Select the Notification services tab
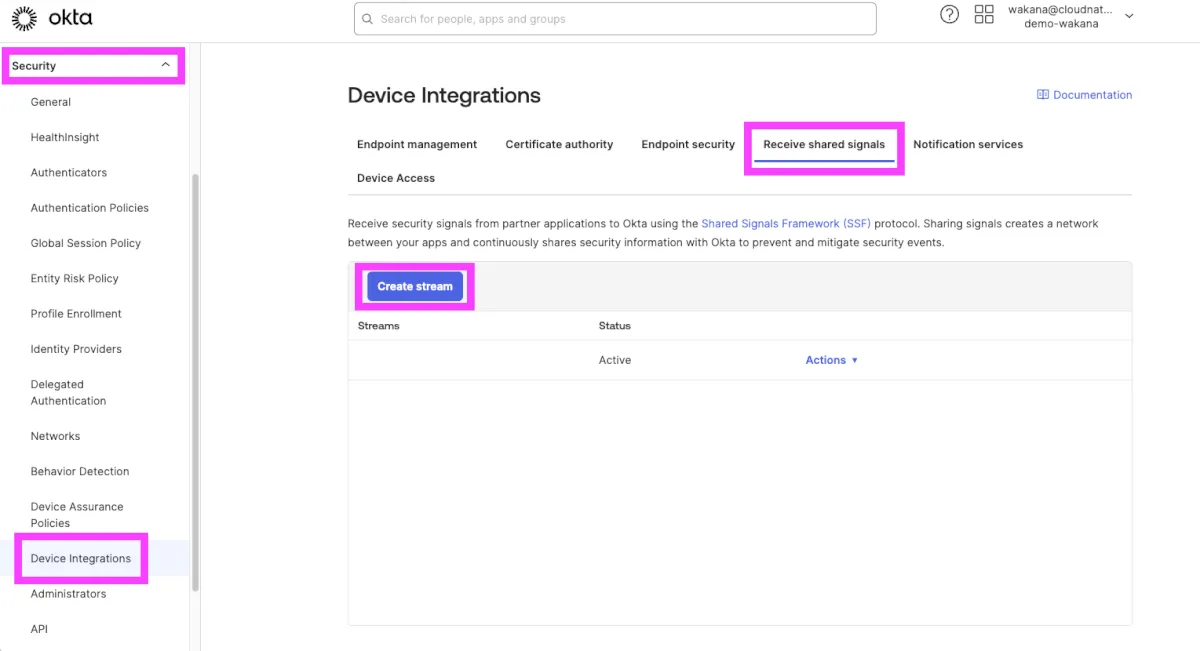 click(967, 144)
